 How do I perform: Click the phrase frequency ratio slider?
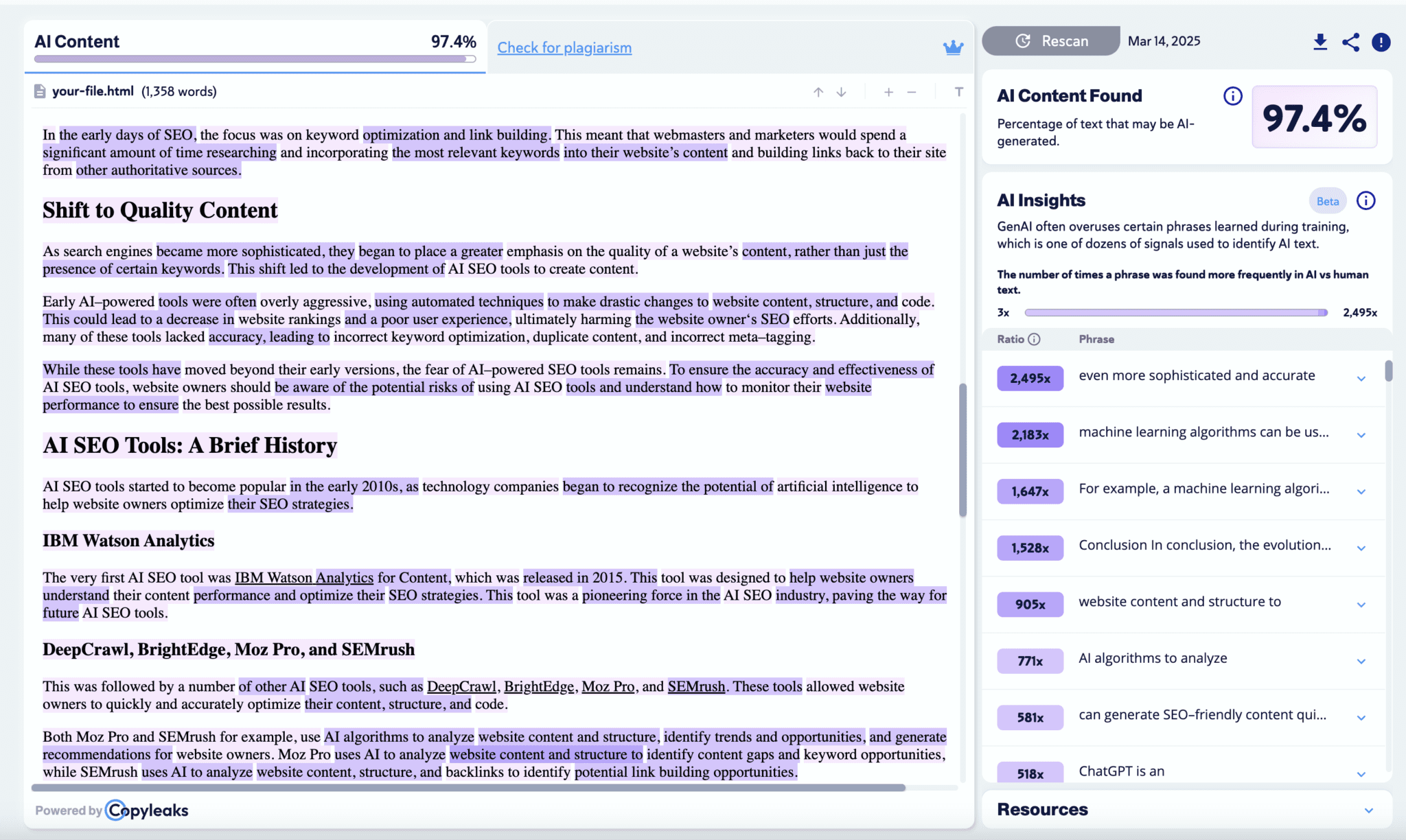1175,312
